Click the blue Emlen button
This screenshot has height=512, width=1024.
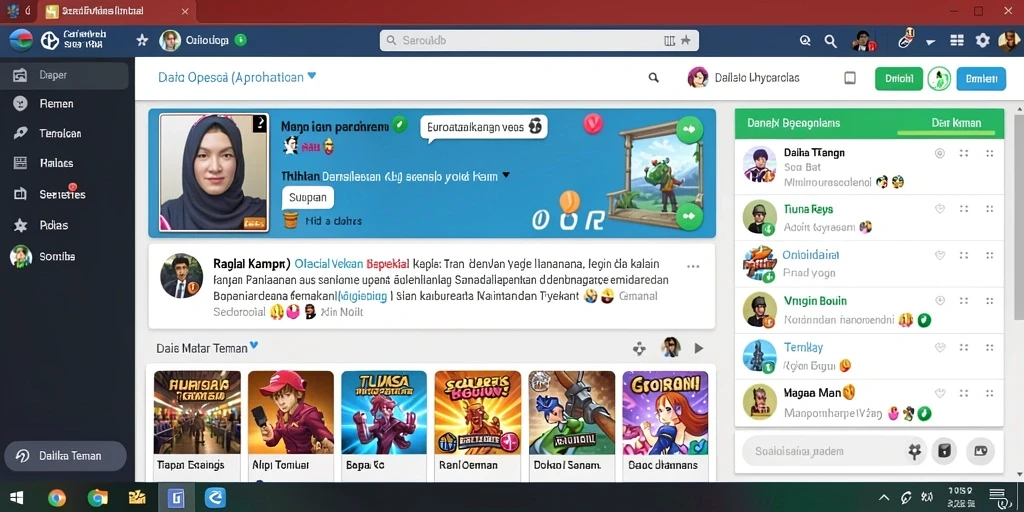[981, 78]
